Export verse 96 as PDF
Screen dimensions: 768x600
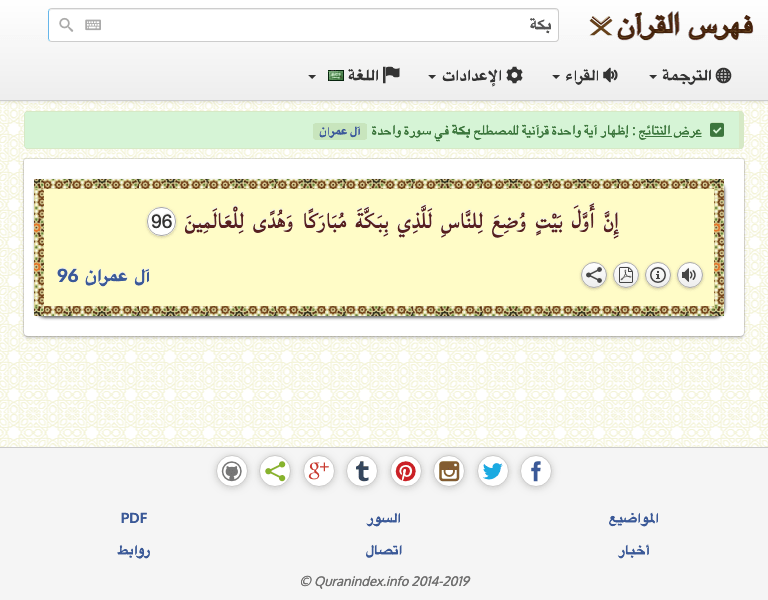[626, 275]
